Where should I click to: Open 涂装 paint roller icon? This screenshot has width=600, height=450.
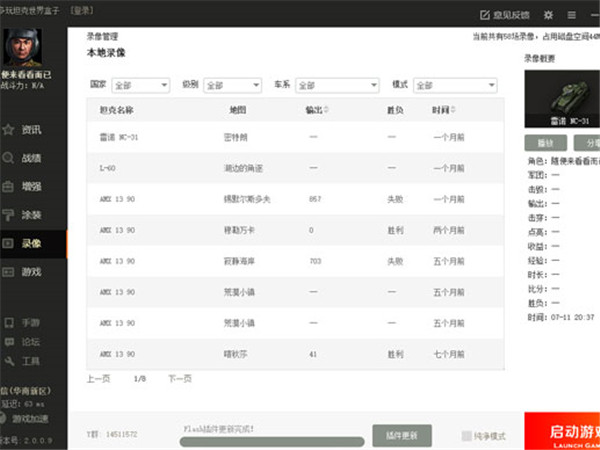coord(9,214)
